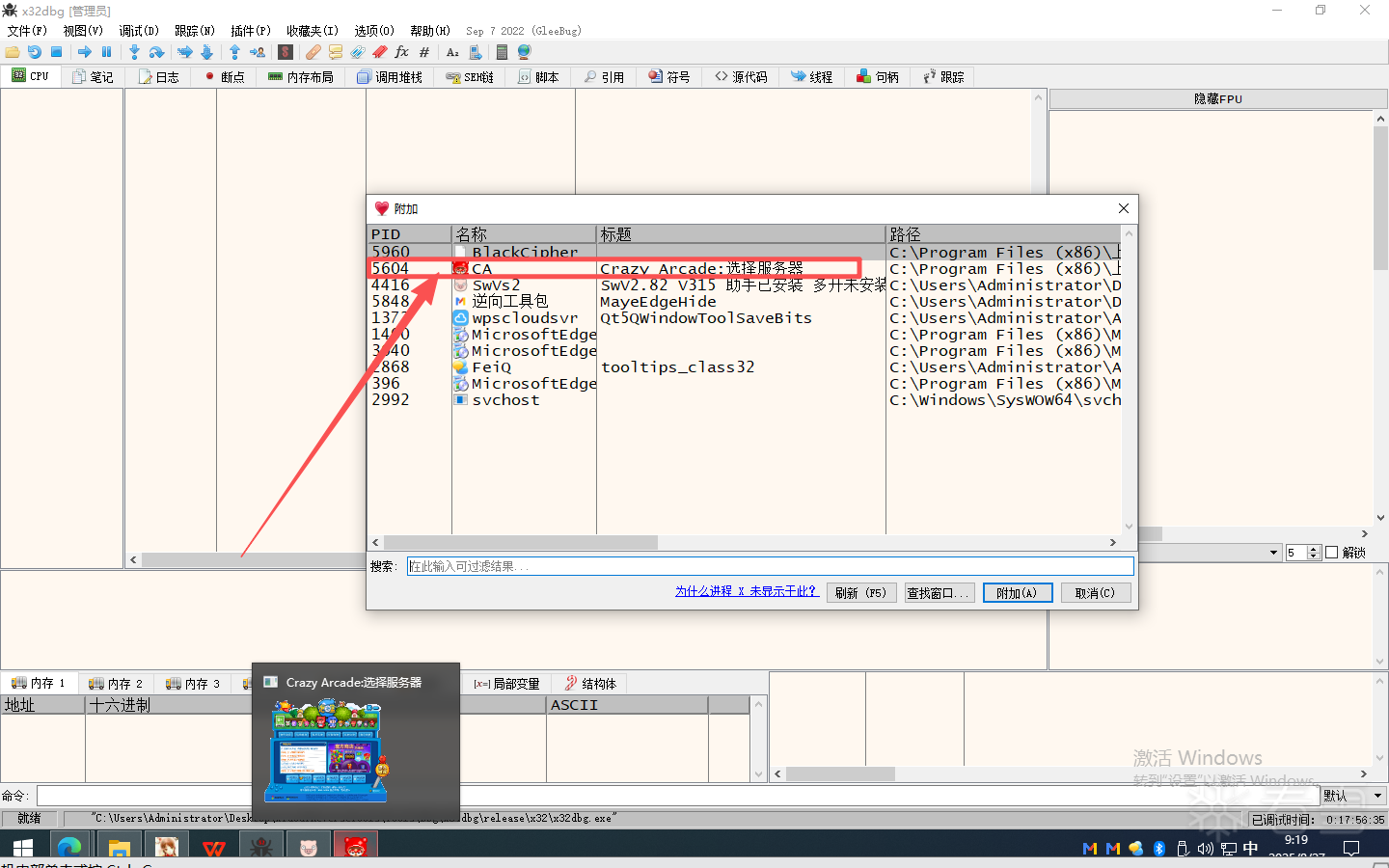Stop debugging with the blue square icon
The width and height of the screenshot is (1389, 868).
coord(57,52)
